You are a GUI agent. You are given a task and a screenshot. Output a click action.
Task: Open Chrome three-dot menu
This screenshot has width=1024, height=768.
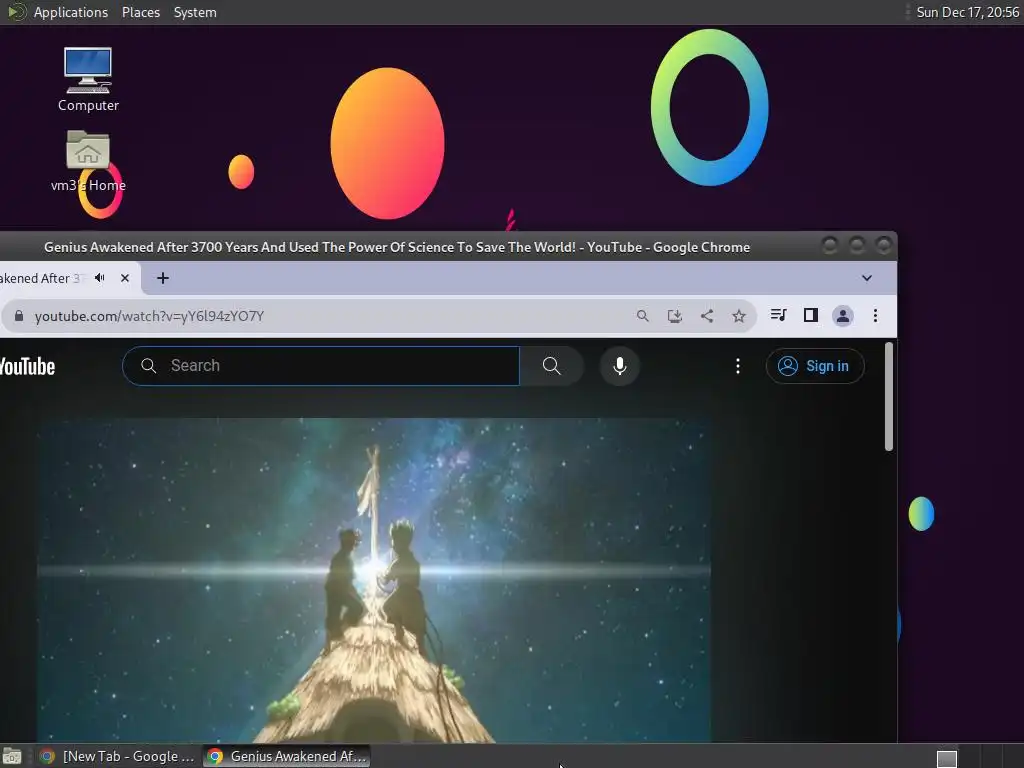pyautogui.click(x=875, y=316)
